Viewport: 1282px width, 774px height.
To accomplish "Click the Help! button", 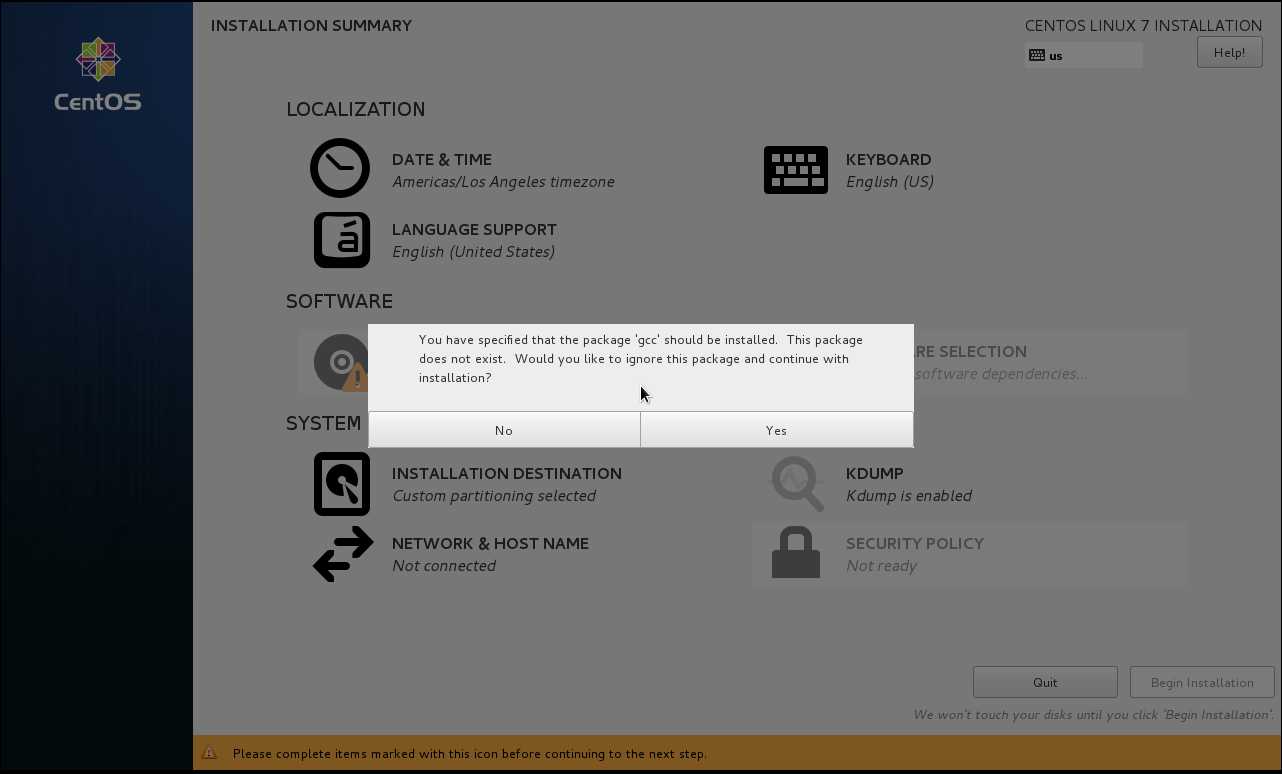I will pos(1229,52).
